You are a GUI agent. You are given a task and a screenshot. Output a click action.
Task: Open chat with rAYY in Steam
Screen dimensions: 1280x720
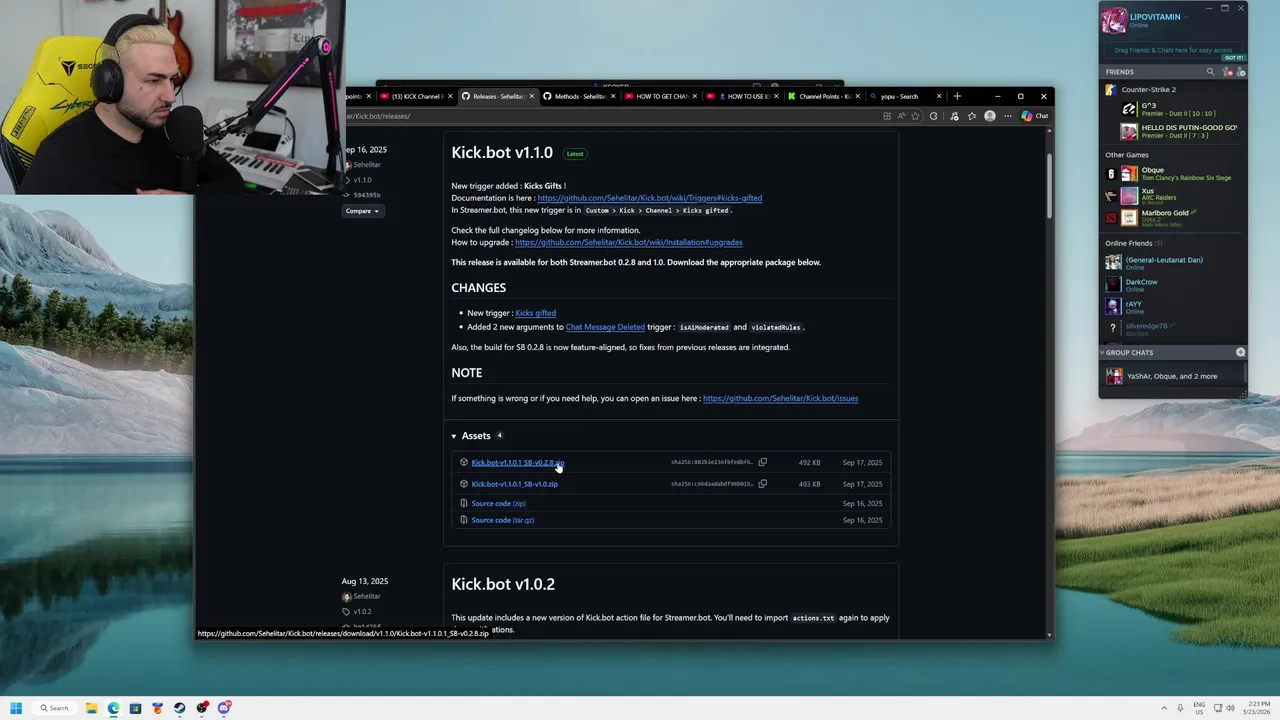1175,307
